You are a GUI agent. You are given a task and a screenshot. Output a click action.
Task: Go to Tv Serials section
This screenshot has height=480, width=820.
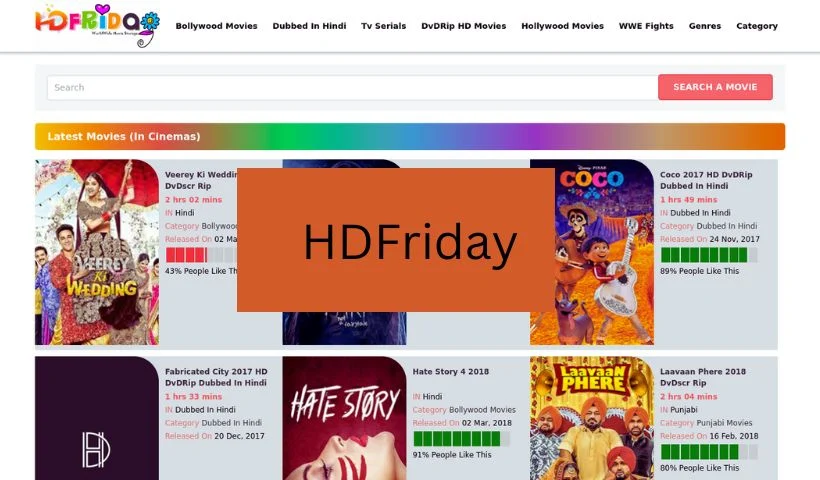(383, 26)
